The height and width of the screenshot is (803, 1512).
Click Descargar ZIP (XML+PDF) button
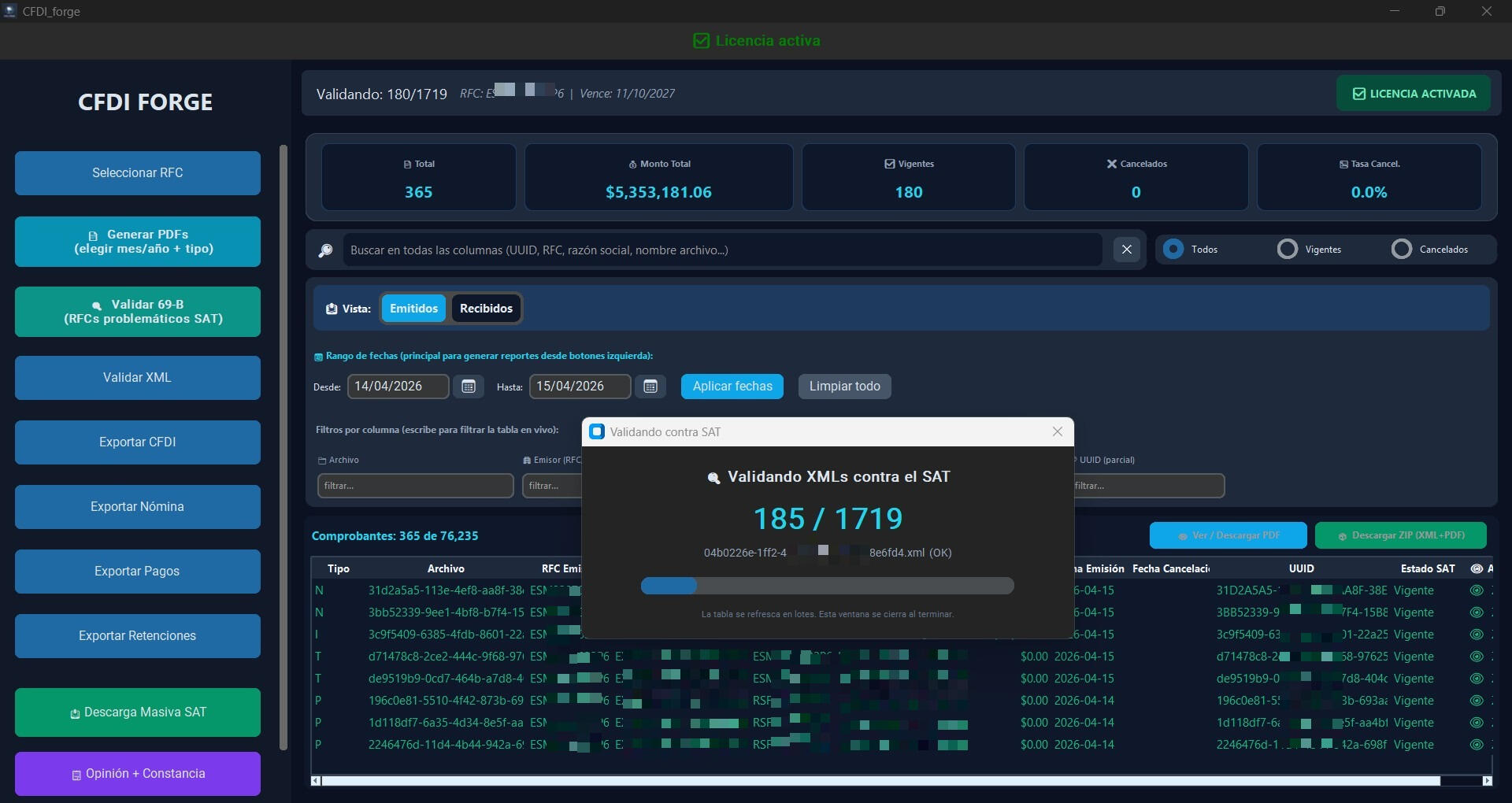(x=1401, y=535)
